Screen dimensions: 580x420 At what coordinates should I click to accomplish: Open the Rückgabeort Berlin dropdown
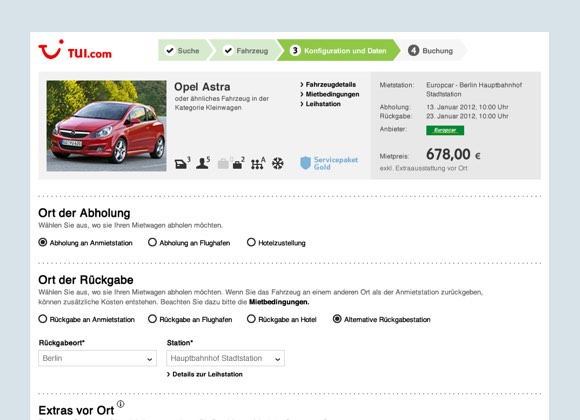97,358
